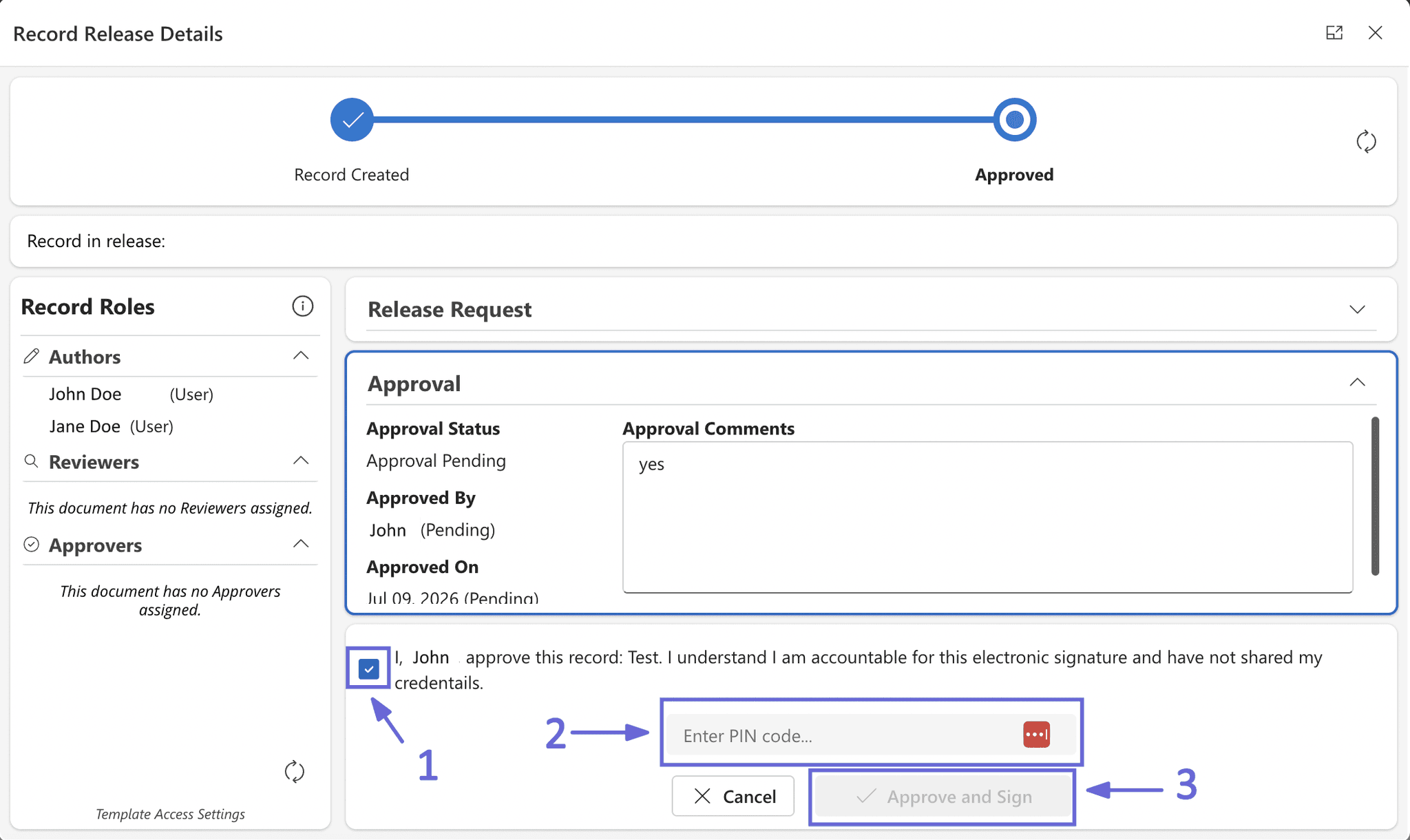1410x840 pixels.
Task: Click the Approval heading
Action: pyautogui.click(x=414, y=384)
